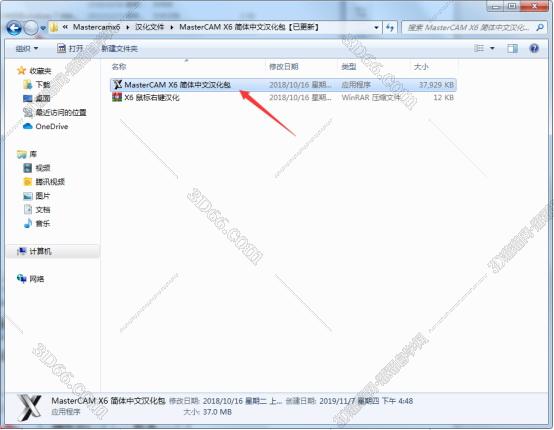Click the folder icon in address bar
The image size is (554, 430).
click(x=54, y=28)
